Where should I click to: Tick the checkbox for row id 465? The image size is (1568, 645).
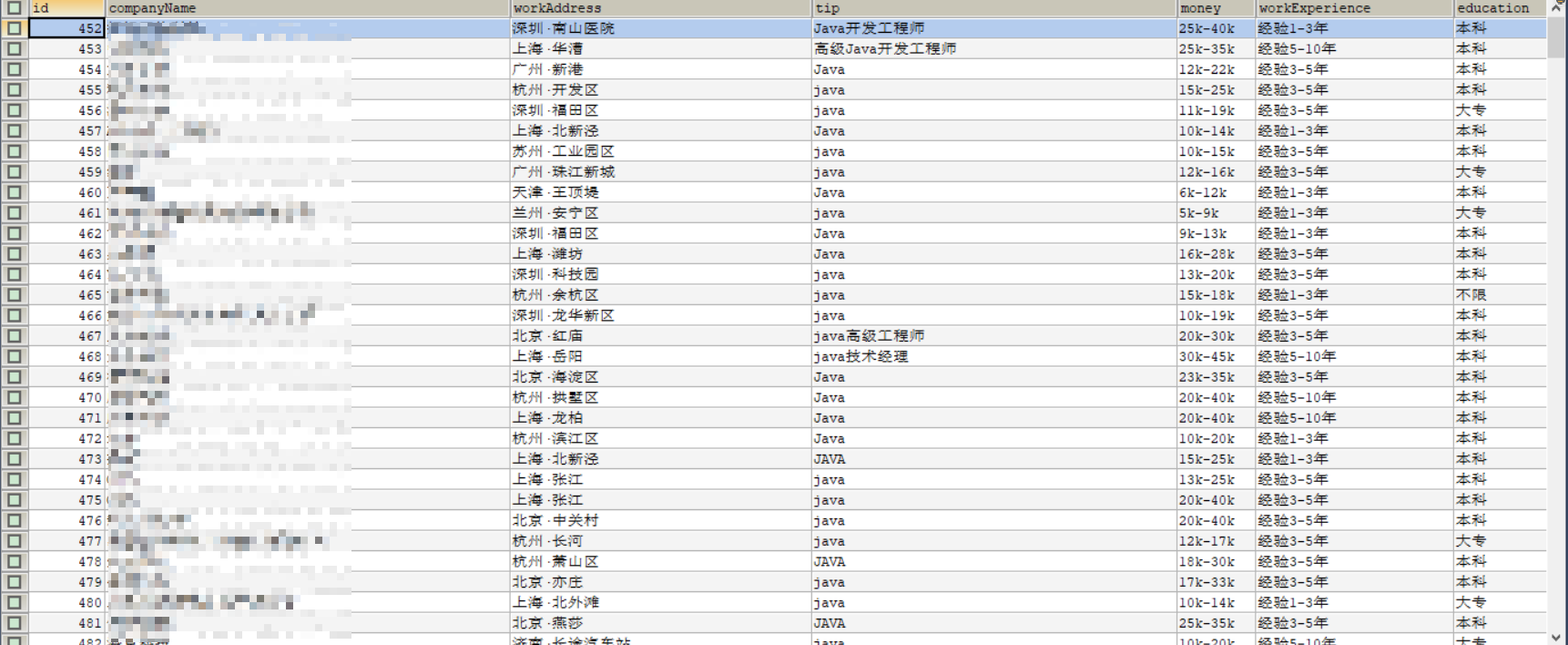(14, 294)
